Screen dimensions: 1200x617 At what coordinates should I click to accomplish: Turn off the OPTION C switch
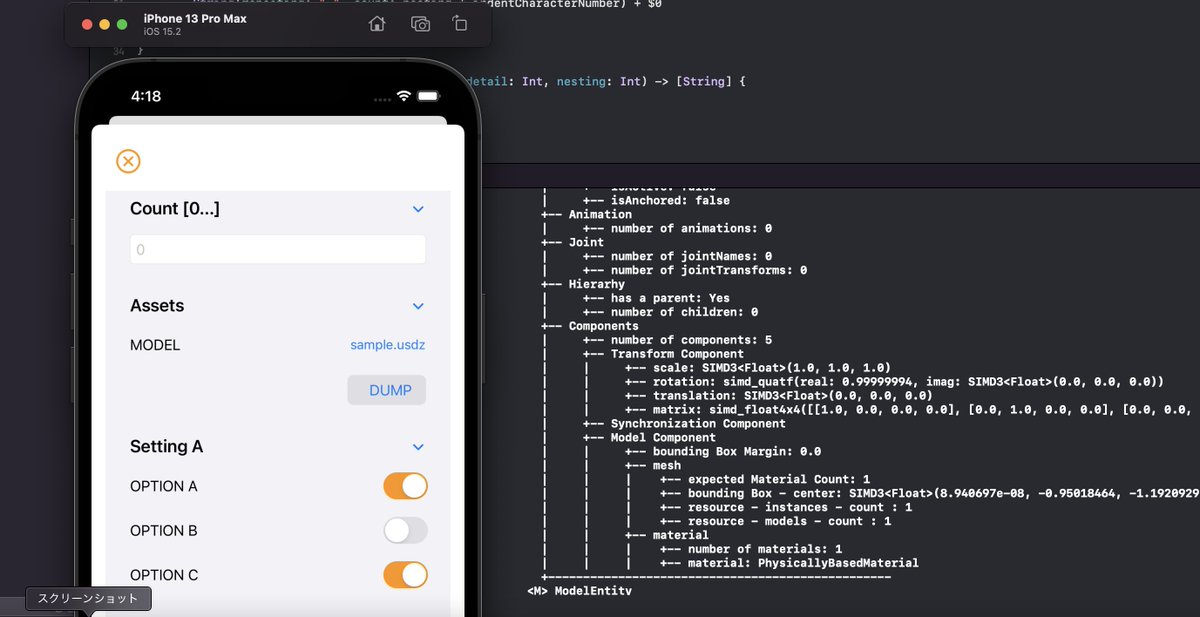click(x=406, y=575)
